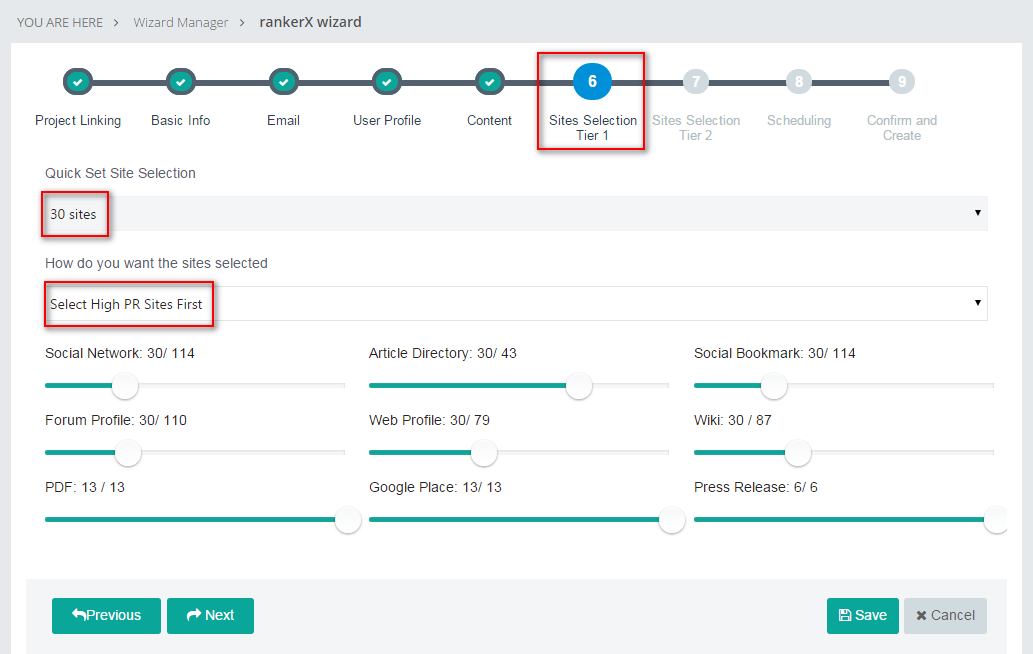1033x654 pixels.
Task: Adjust the Social Bookmark slider handle
Action: pyautogui.click(x=774, y=386)
